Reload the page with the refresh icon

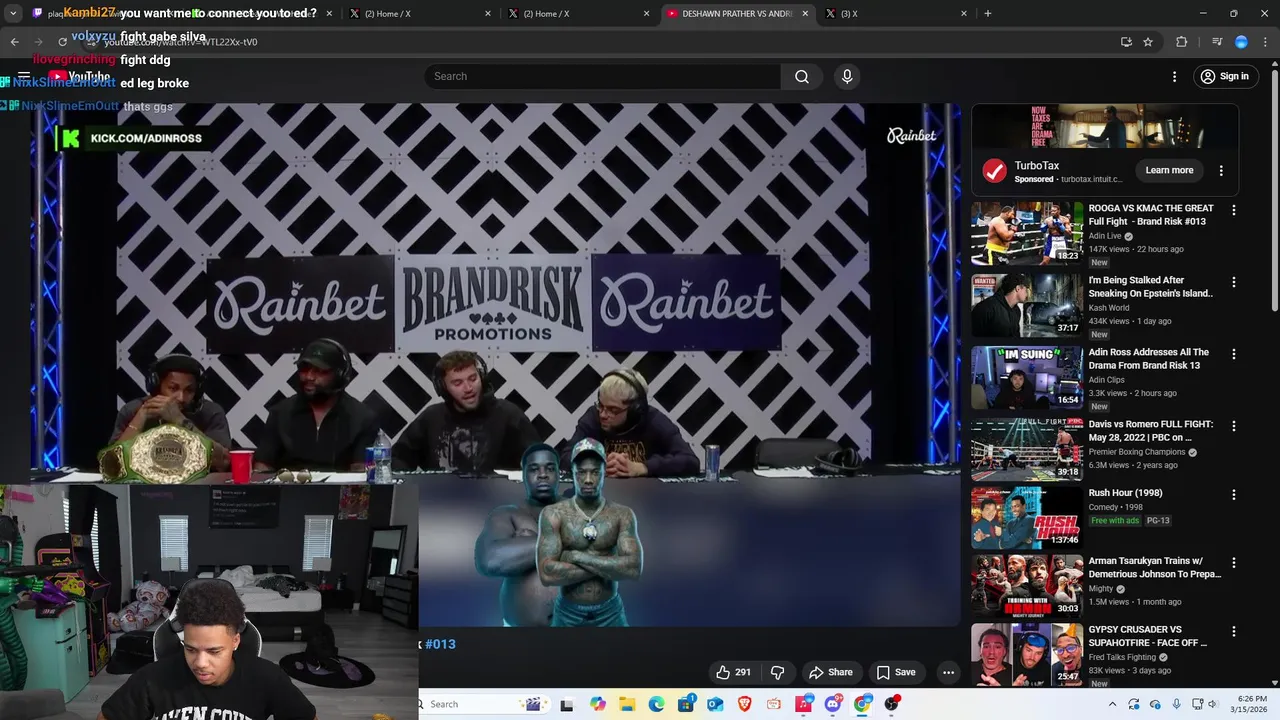[x=62, y=42]
